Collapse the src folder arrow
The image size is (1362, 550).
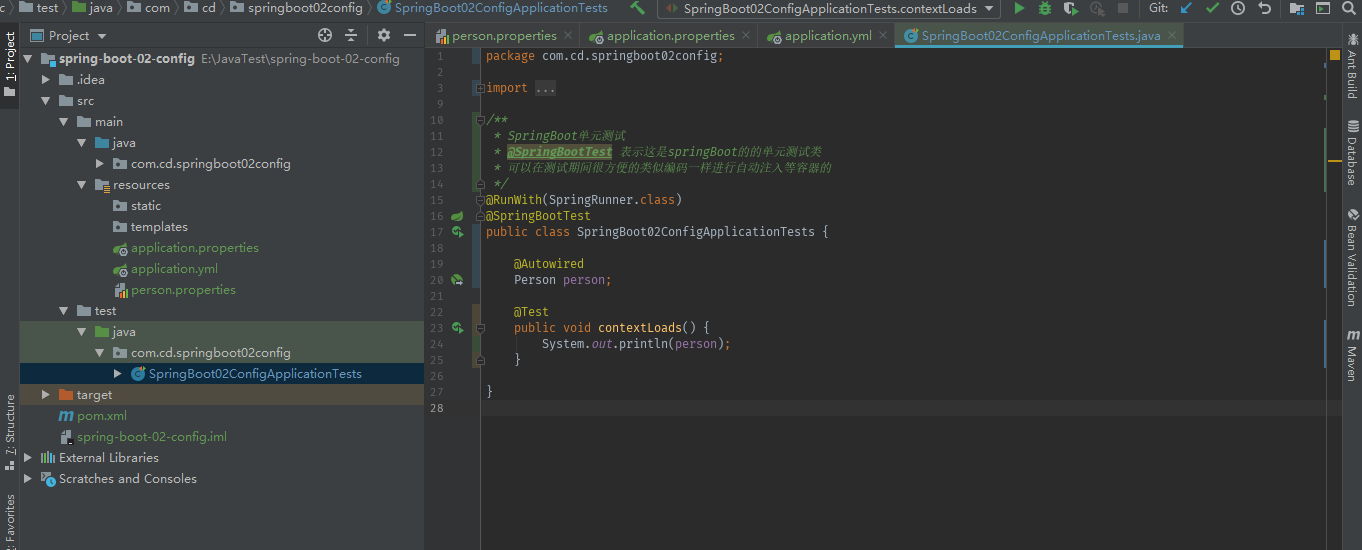tap(46, 100)
